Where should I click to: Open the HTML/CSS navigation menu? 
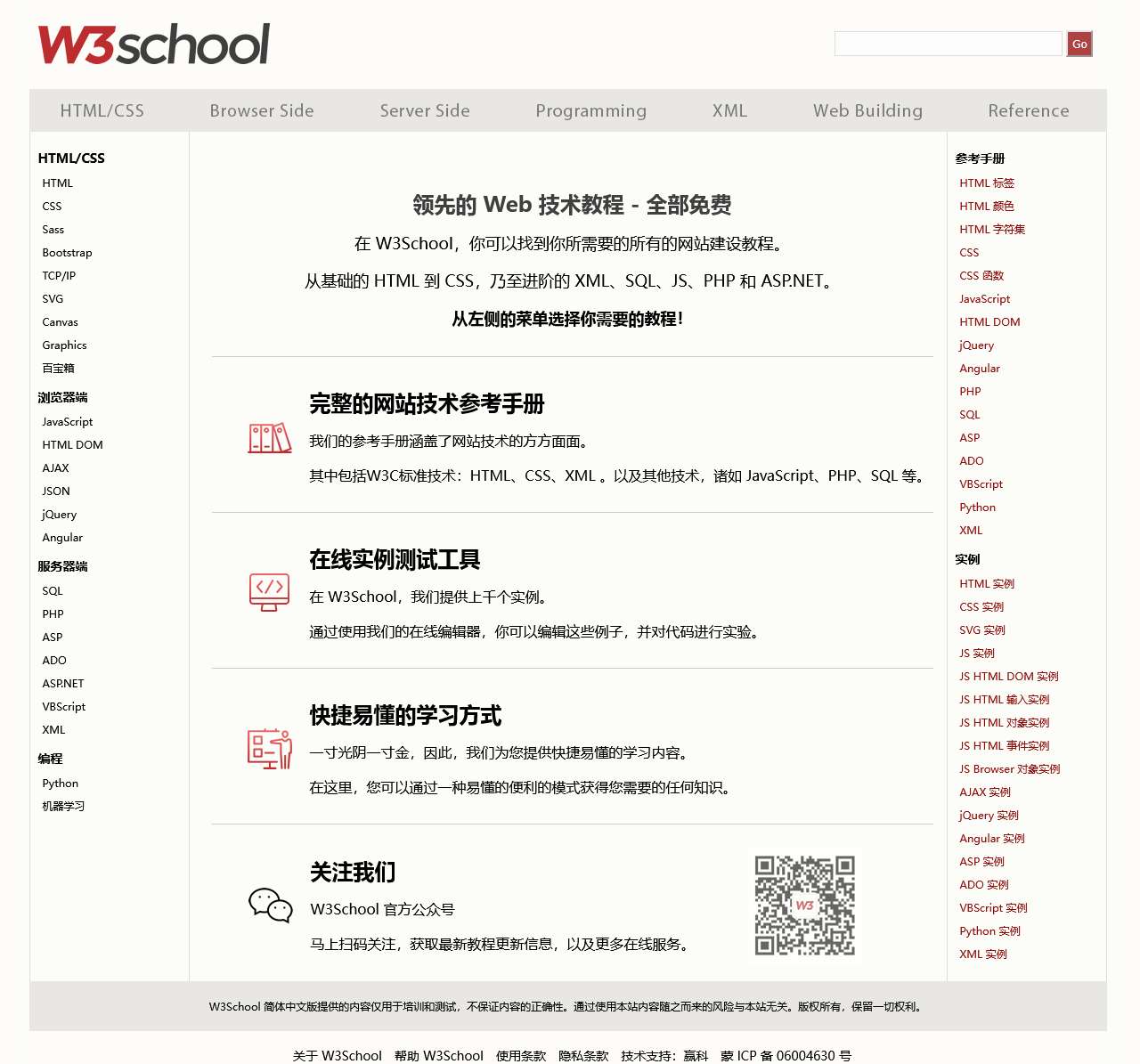tap(102, 110)
